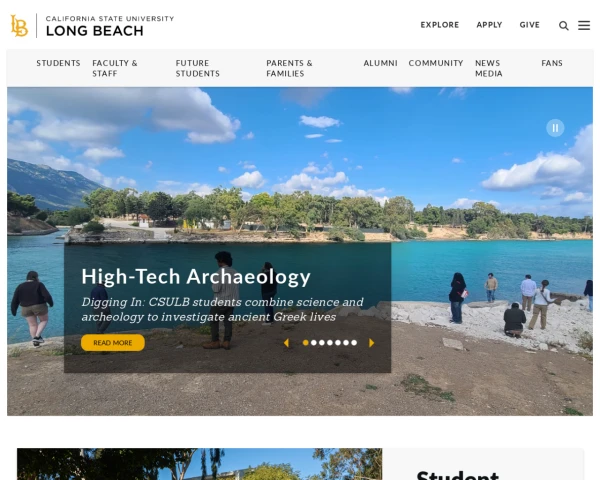Open the hamburger menu

point(584,25)
